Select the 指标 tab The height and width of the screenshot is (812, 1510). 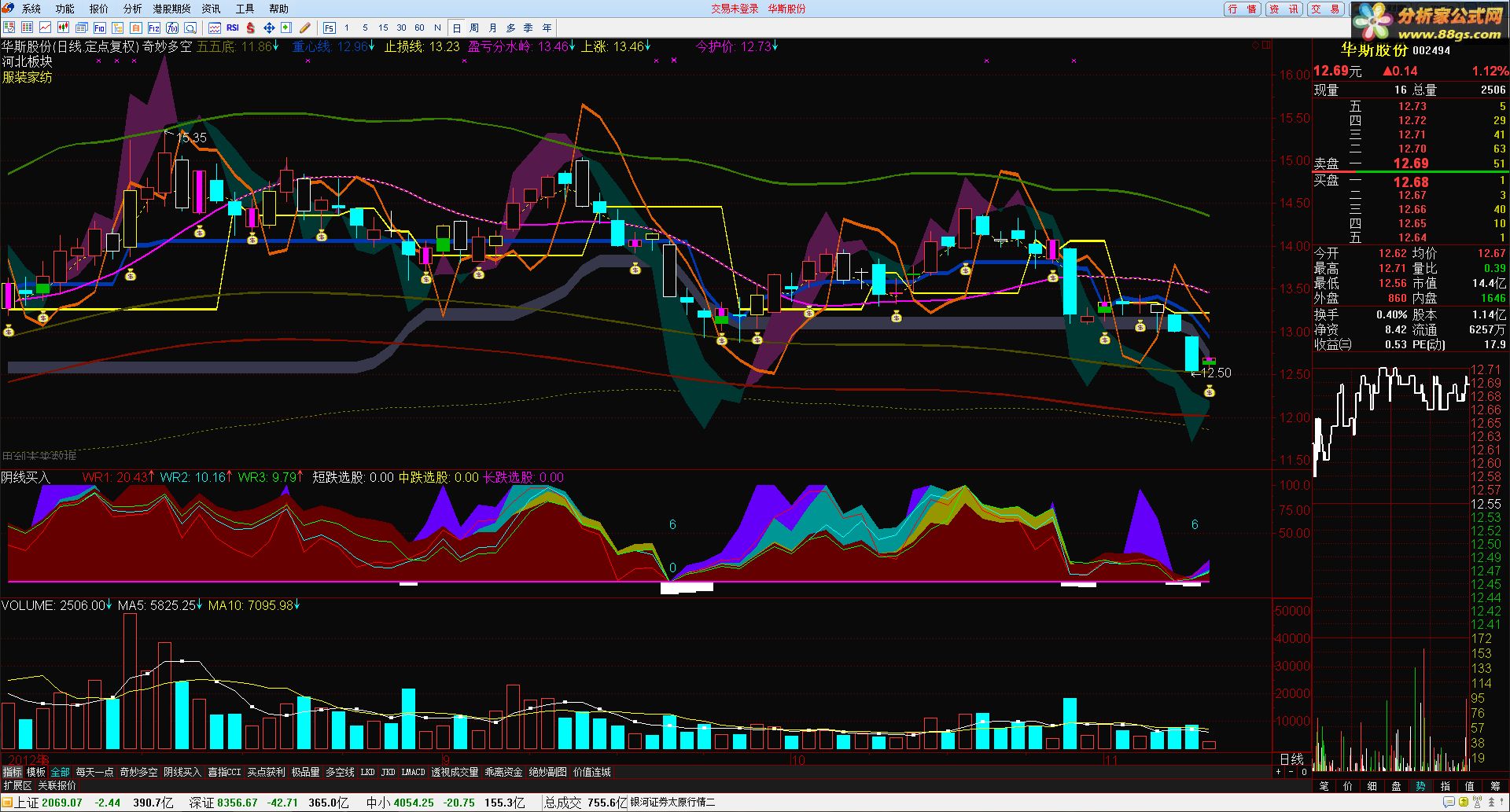(x=12, y=772)
